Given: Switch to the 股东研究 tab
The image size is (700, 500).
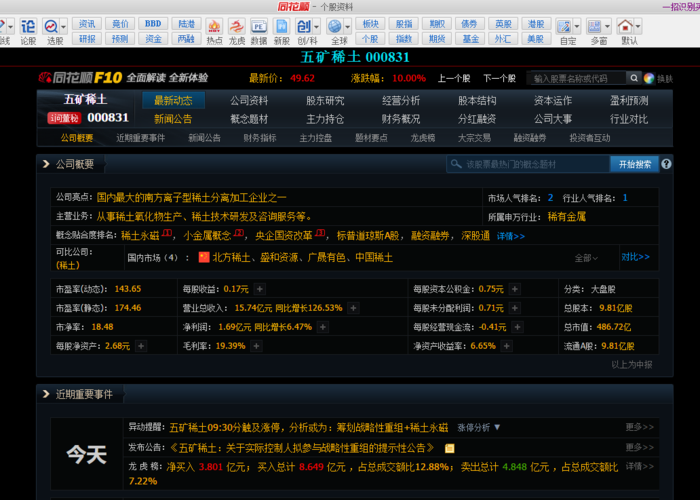Looking at the screenshot, I should pos(325,100).
